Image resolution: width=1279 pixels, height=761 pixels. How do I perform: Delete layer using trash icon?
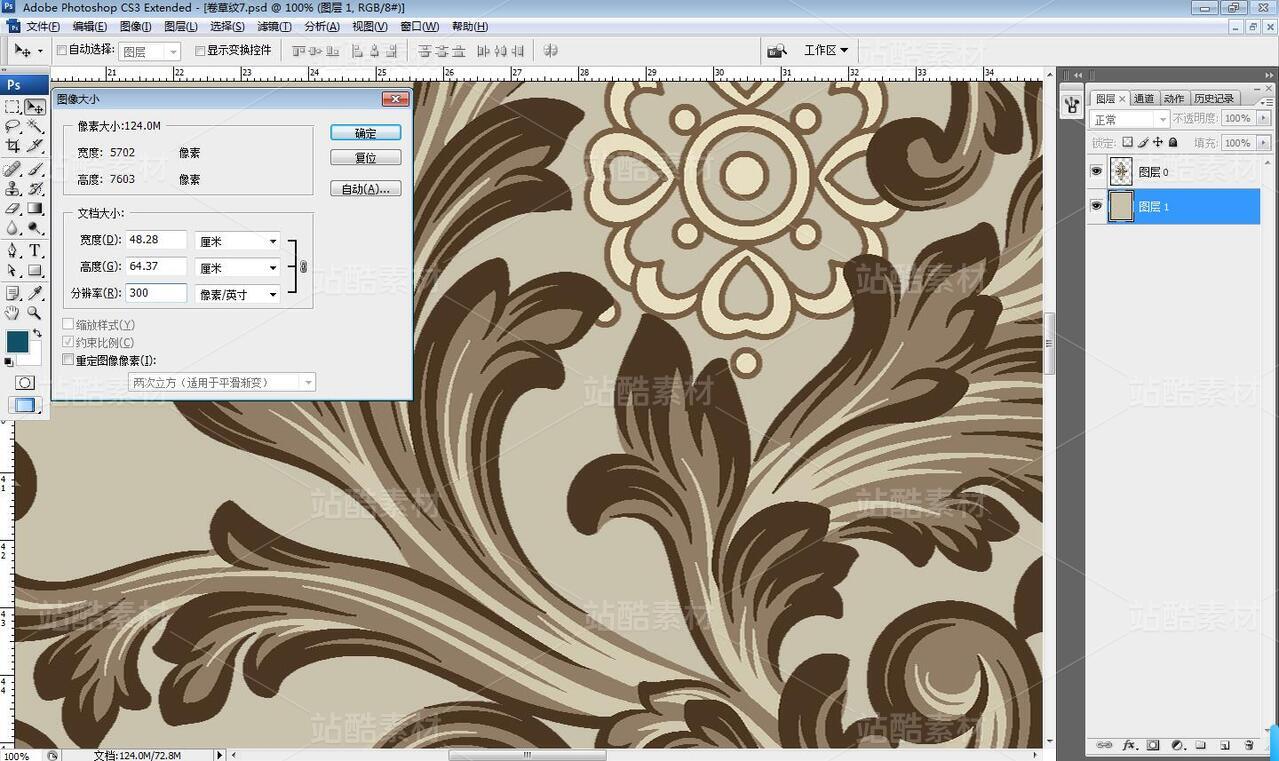click(x=1249, y=745)
